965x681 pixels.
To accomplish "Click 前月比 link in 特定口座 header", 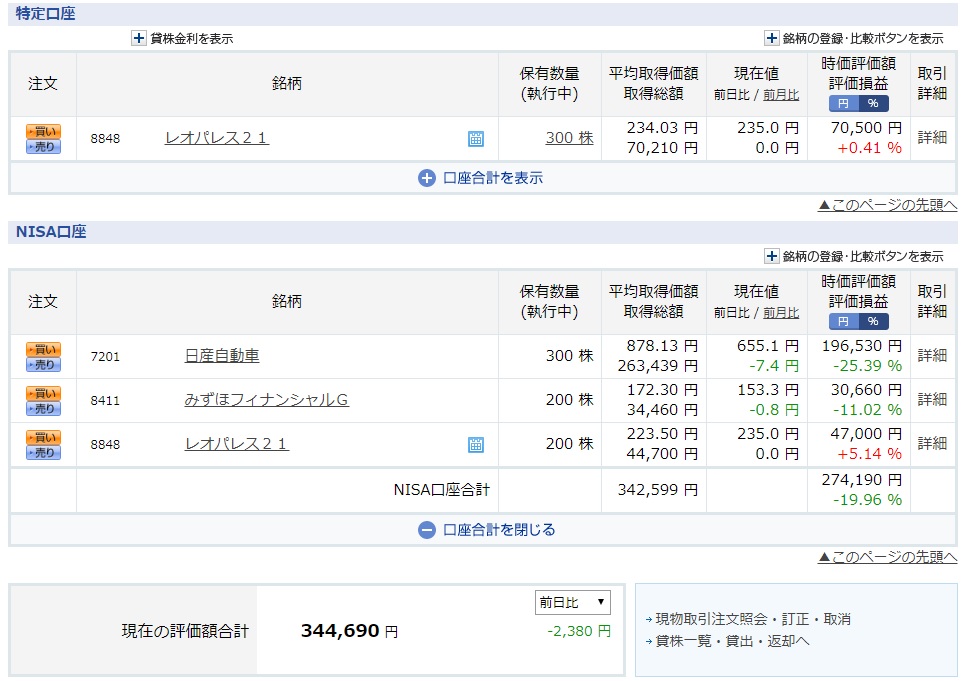I will click(781, 95).
